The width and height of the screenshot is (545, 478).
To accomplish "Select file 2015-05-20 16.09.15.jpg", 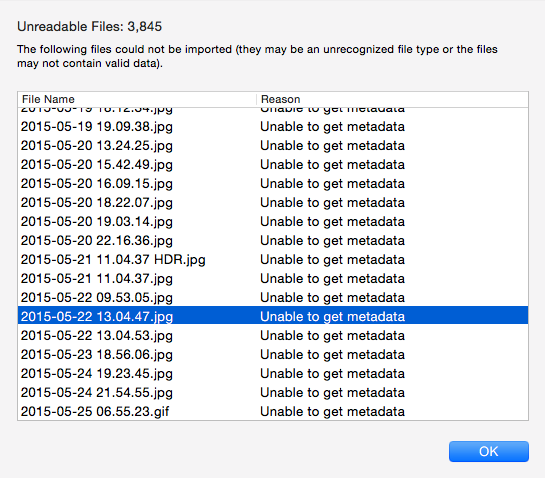I will pos(273,184).
